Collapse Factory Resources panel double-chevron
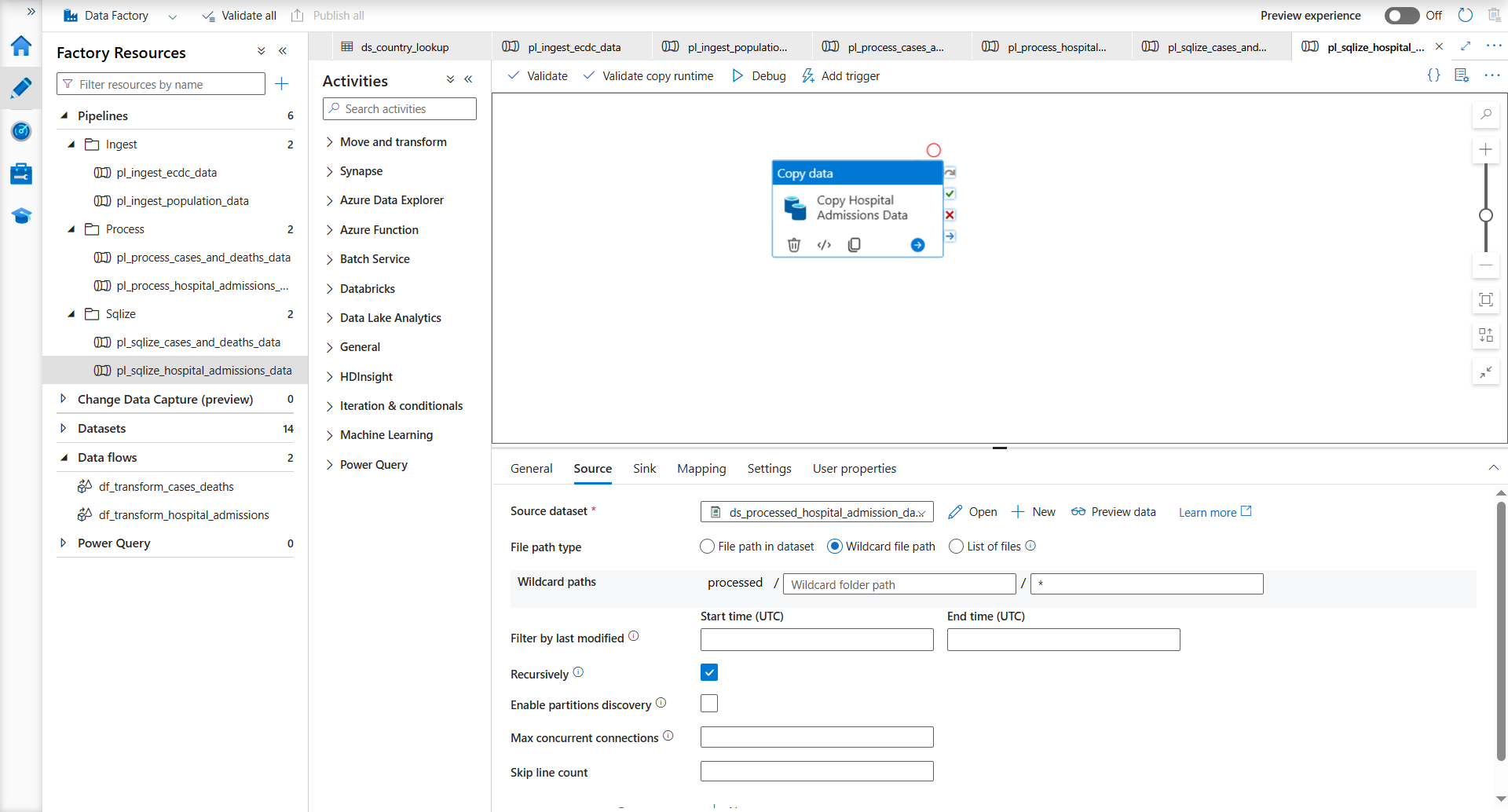The image size is (1508, 812). (x=283, y=51)
